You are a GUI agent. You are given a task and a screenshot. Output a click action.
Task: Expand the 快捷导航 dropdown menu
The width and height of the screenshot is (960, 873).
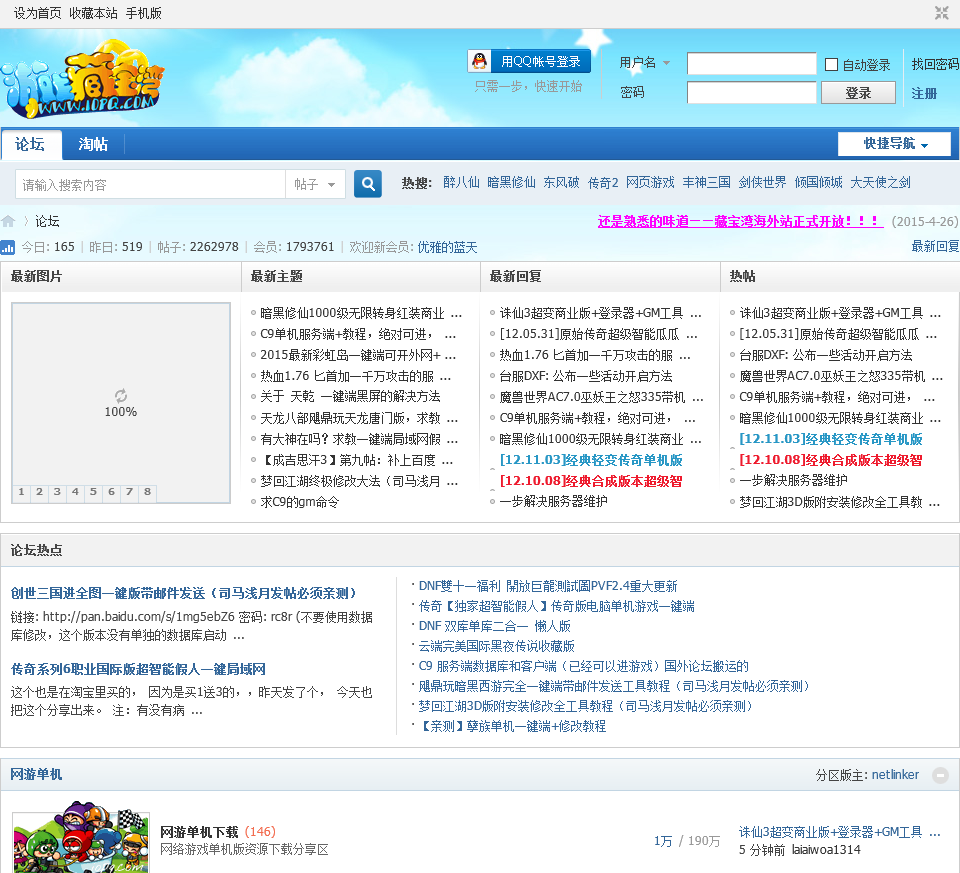pos(894,143)
